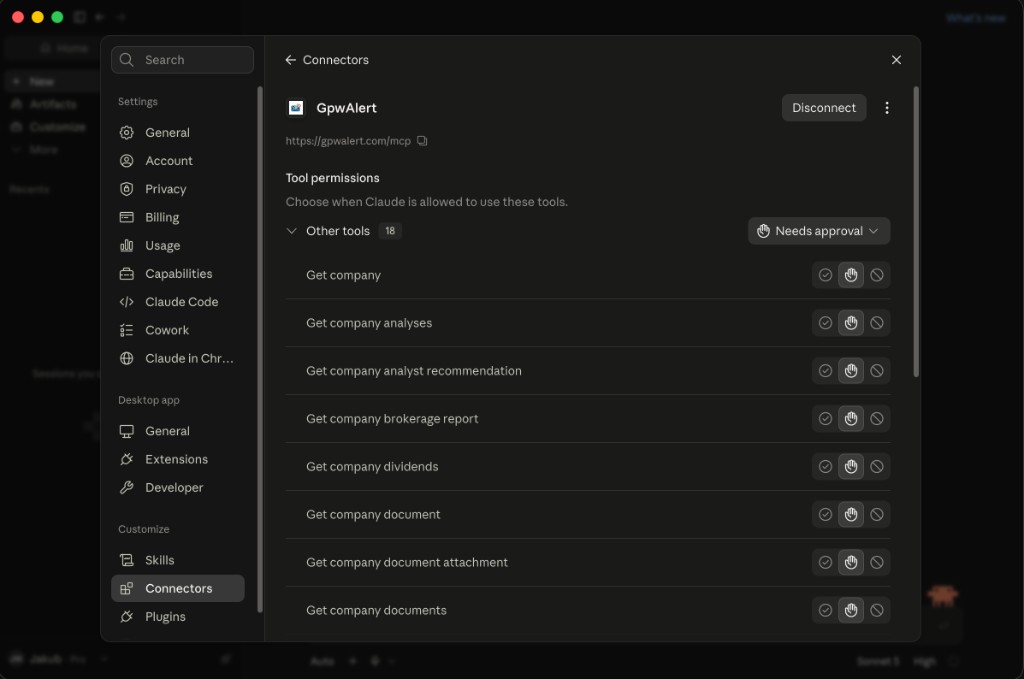Set Get company to always allow

pyautogui.click(x=825, y=275)
